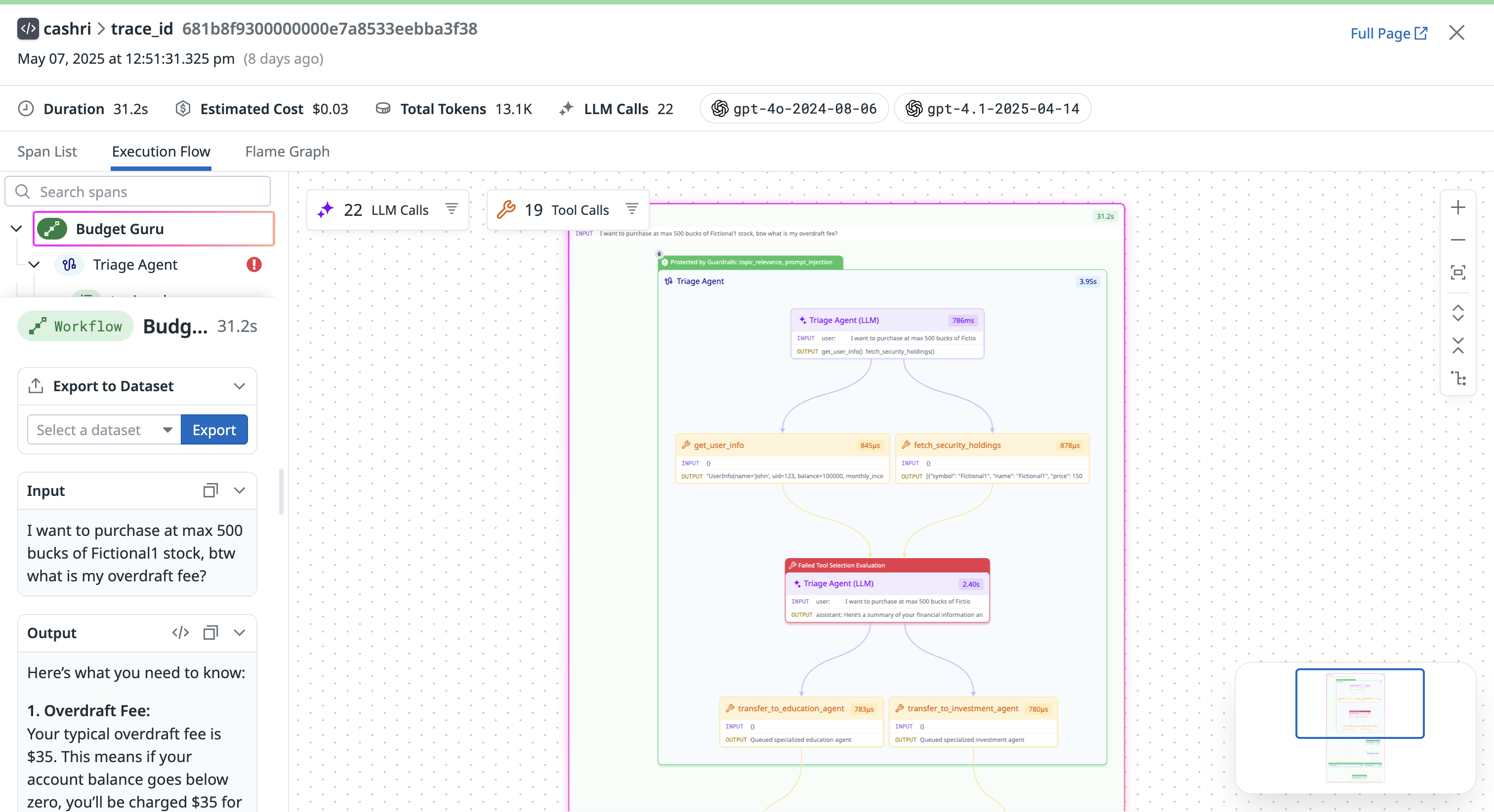The width and height of the screenshot is (1494, 812).
Task: View Output as raw code
Action: pyautogui.click(x=180, y=633)
